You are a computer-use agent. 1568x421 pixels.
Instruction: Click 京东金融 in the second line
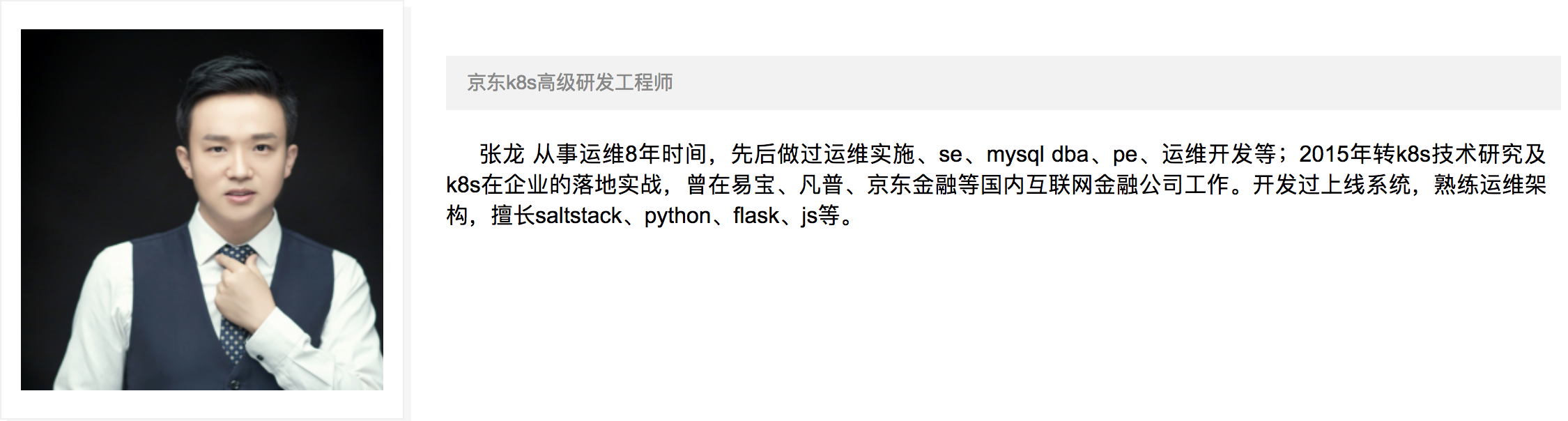tap(912, 185)
